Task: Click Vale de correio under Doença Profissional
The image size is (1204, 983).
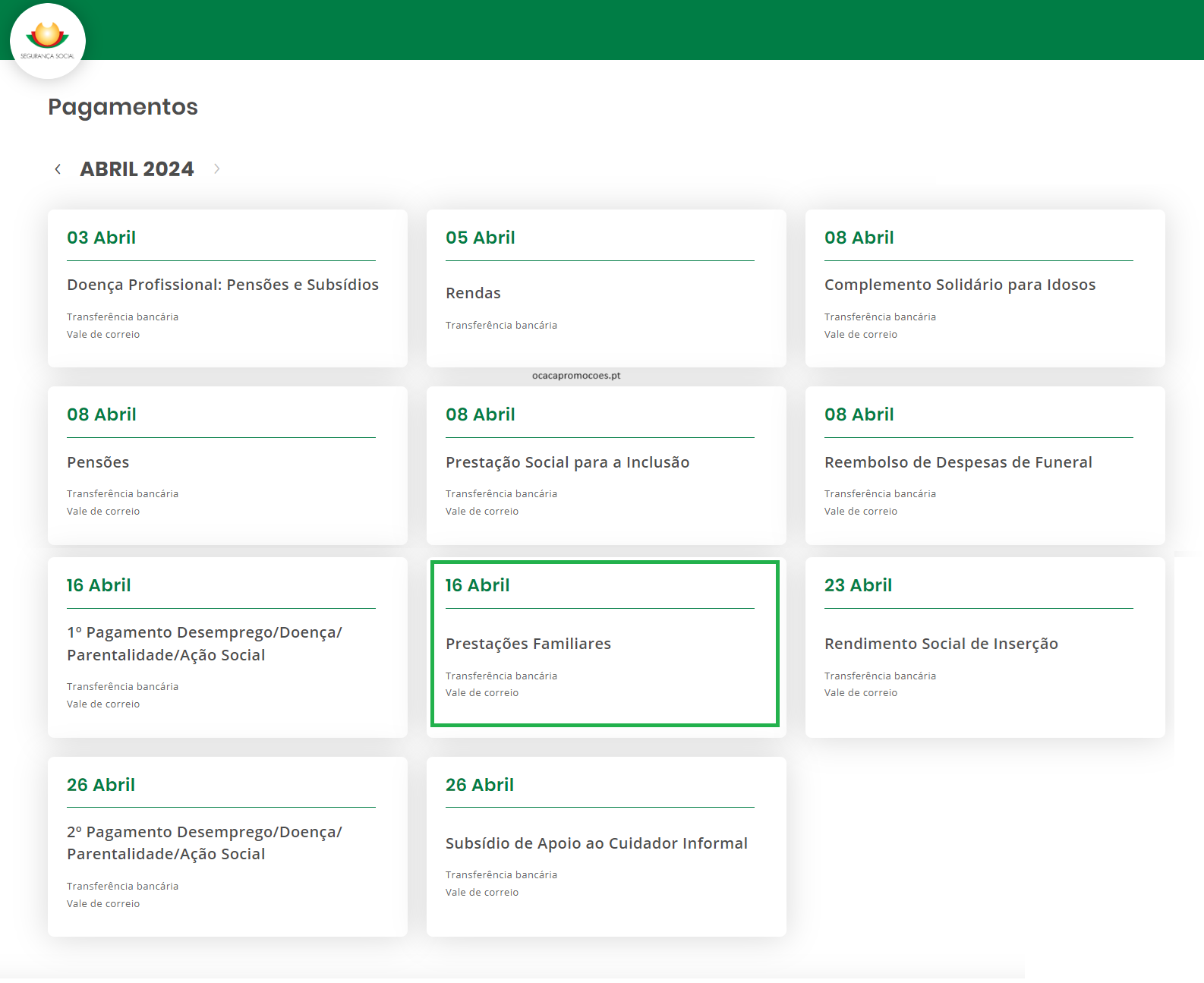Action: [x=103, y=334]
